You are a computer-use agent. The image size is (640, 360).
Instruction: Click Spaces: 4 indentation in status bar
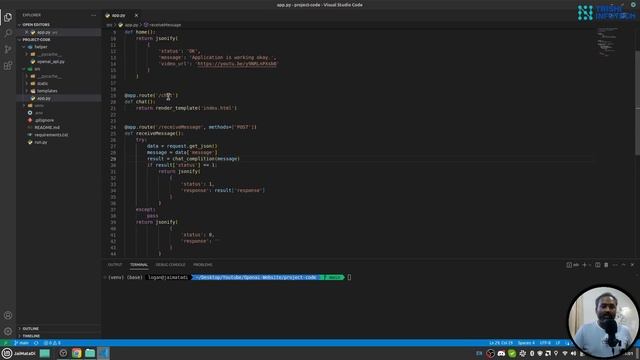click(x=526, y=343)
